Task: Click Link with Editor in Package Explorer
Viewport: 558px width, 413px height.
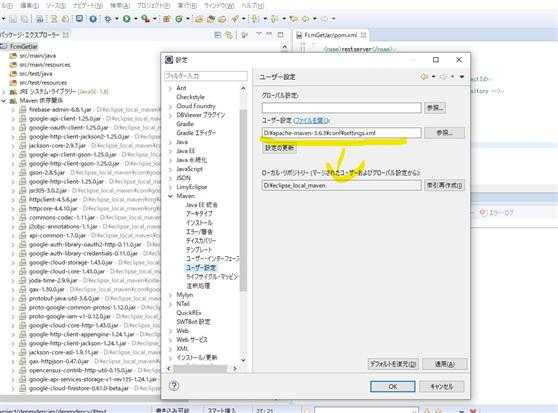Action: coord(229,35)
